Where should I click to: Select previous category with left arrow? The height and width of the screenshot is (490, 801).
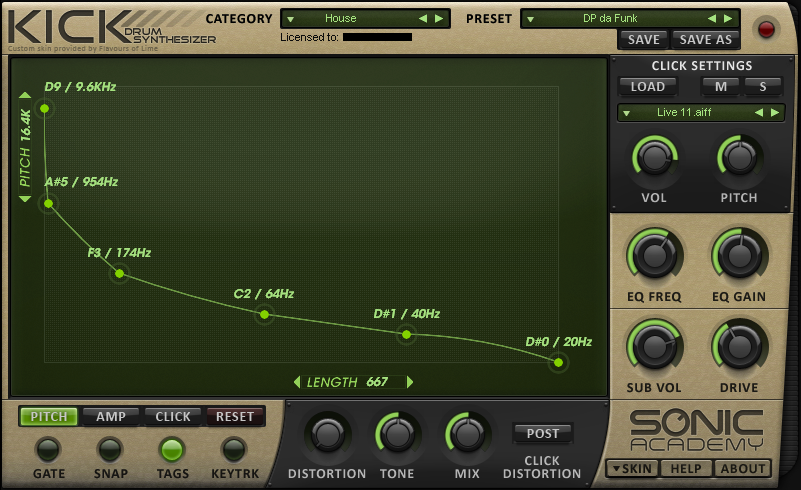(x=422, y=18)
